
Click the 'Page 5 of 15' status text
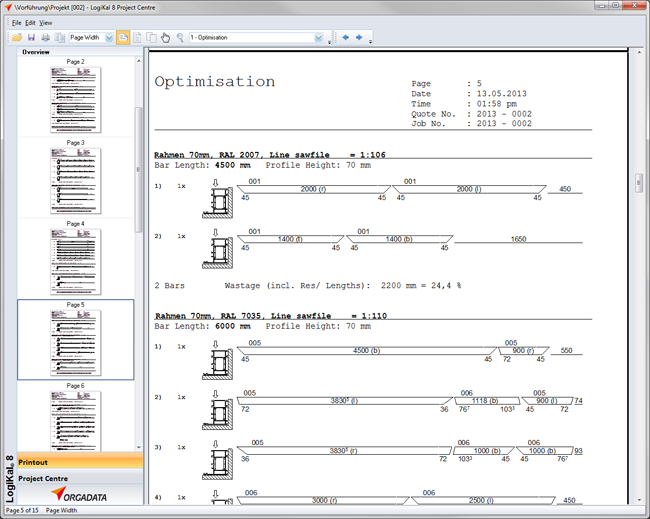pyautogui.click(x=22, y=510)
